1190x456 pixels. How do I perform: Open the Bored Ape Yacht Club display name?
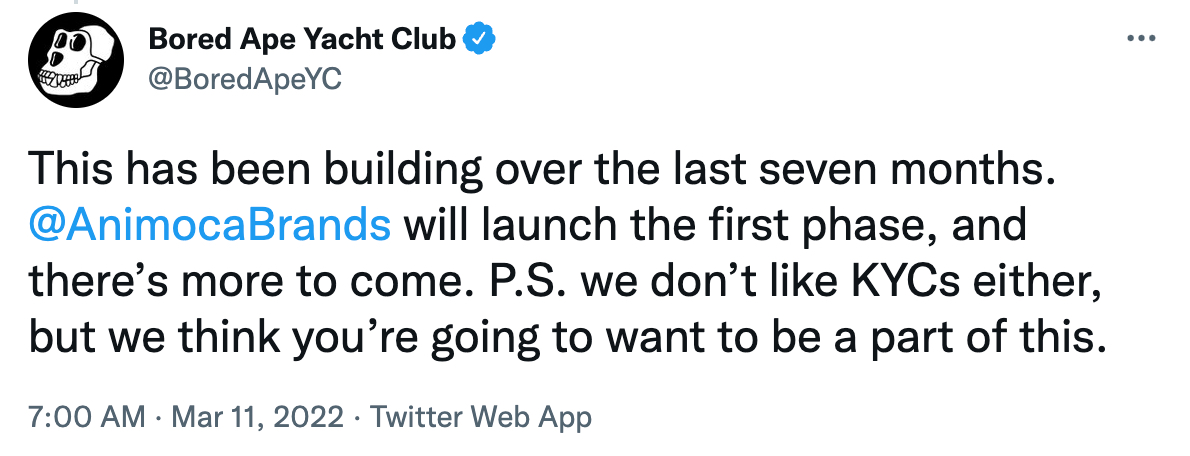pyautogui.click(x=303, y=38)
